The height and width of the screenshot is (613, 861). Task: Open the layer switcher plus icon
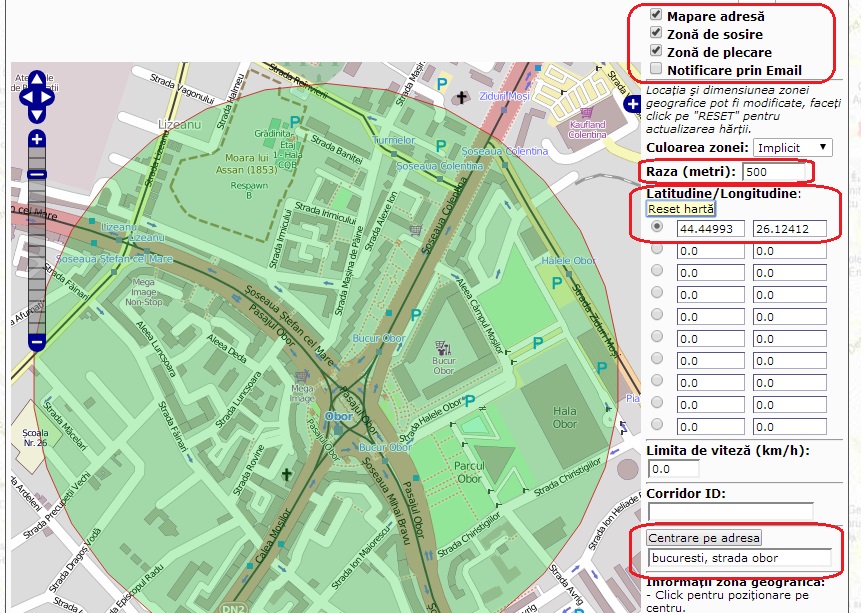632,104
